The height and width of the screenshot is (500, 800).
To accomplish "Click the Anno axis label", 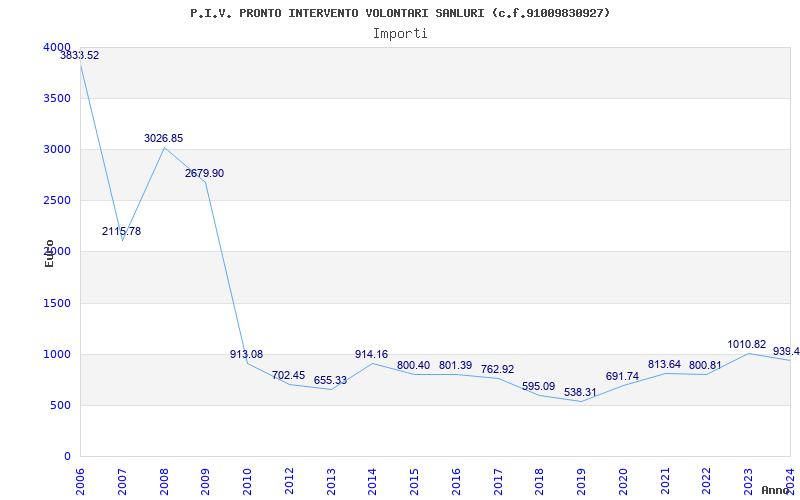I will tap(774, 490).
